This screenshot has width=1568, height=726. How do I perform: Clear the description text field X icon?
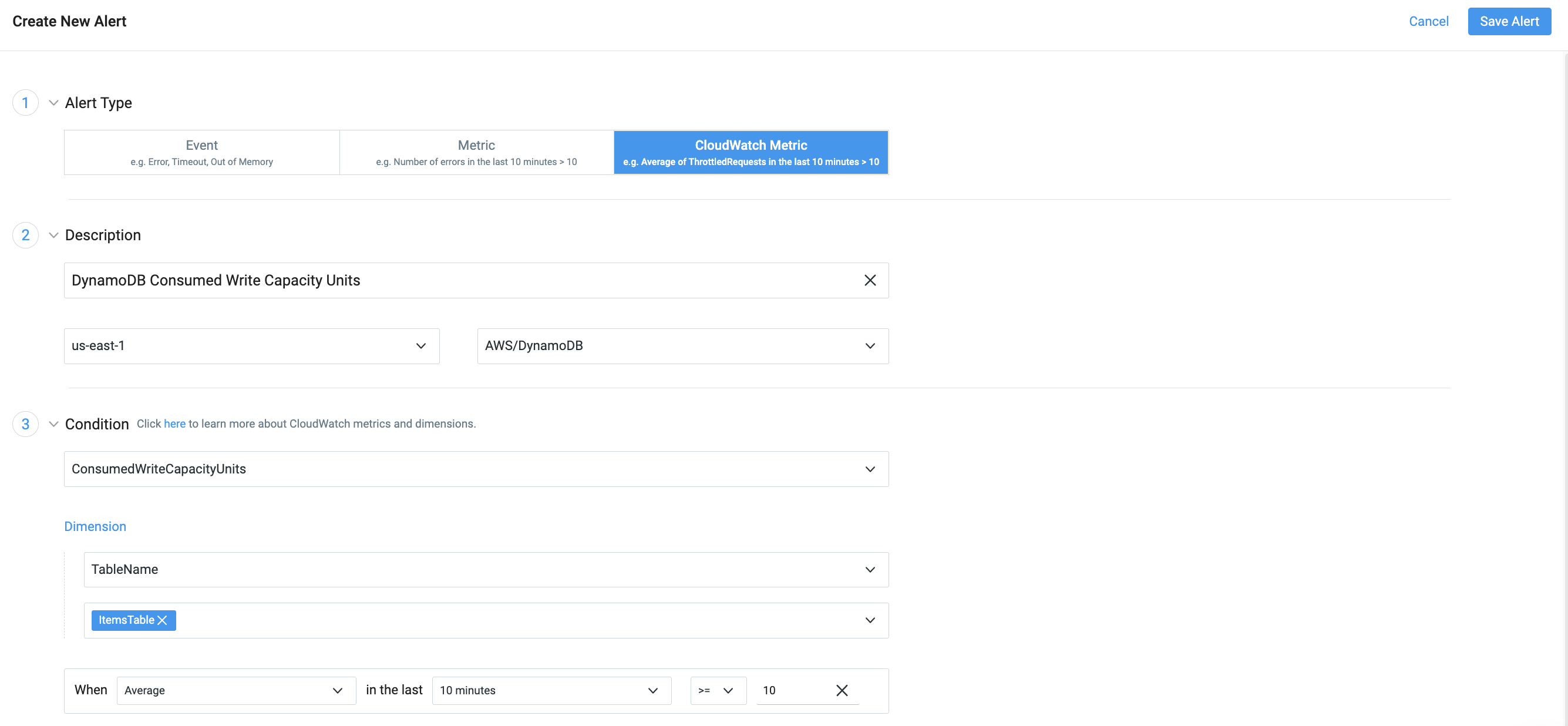870,280
